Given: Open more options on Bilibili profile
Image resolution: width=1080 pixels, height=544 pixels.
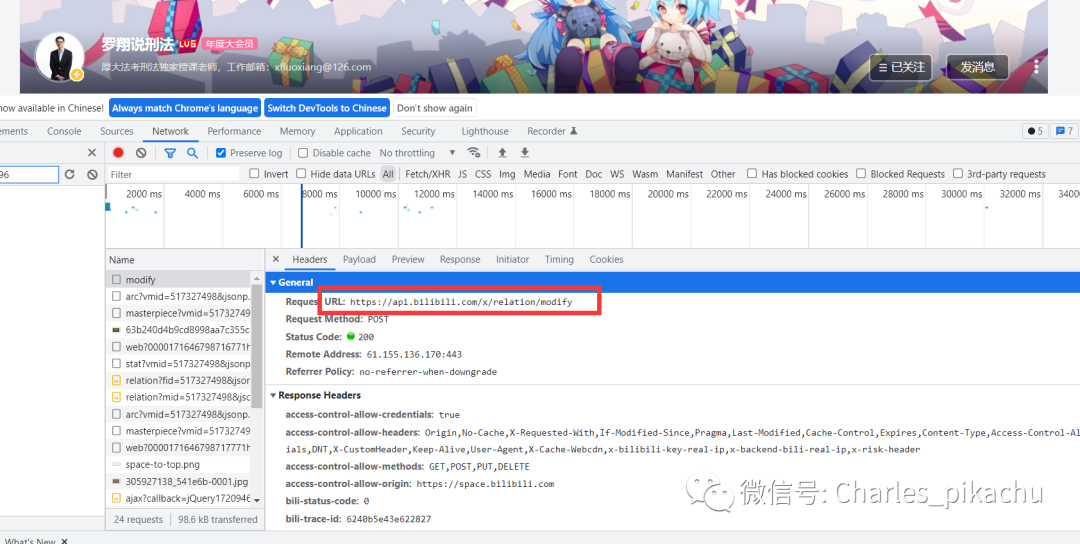Looking at the screenshot, I should pos(1036,67).
